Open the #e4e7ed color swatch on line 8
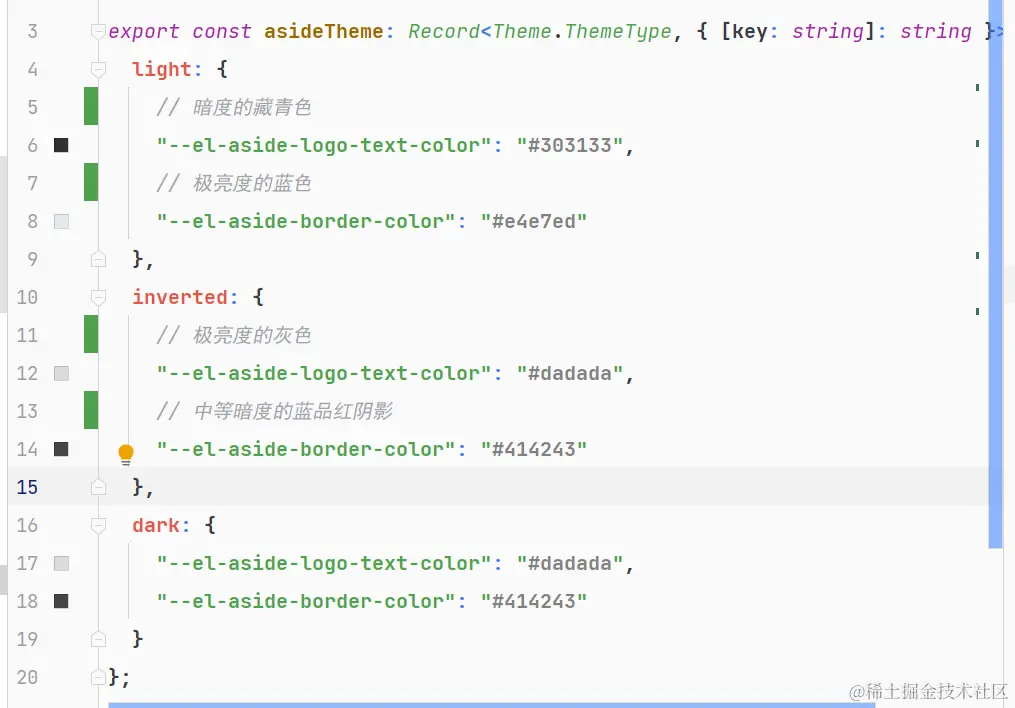 pos(61,221)
